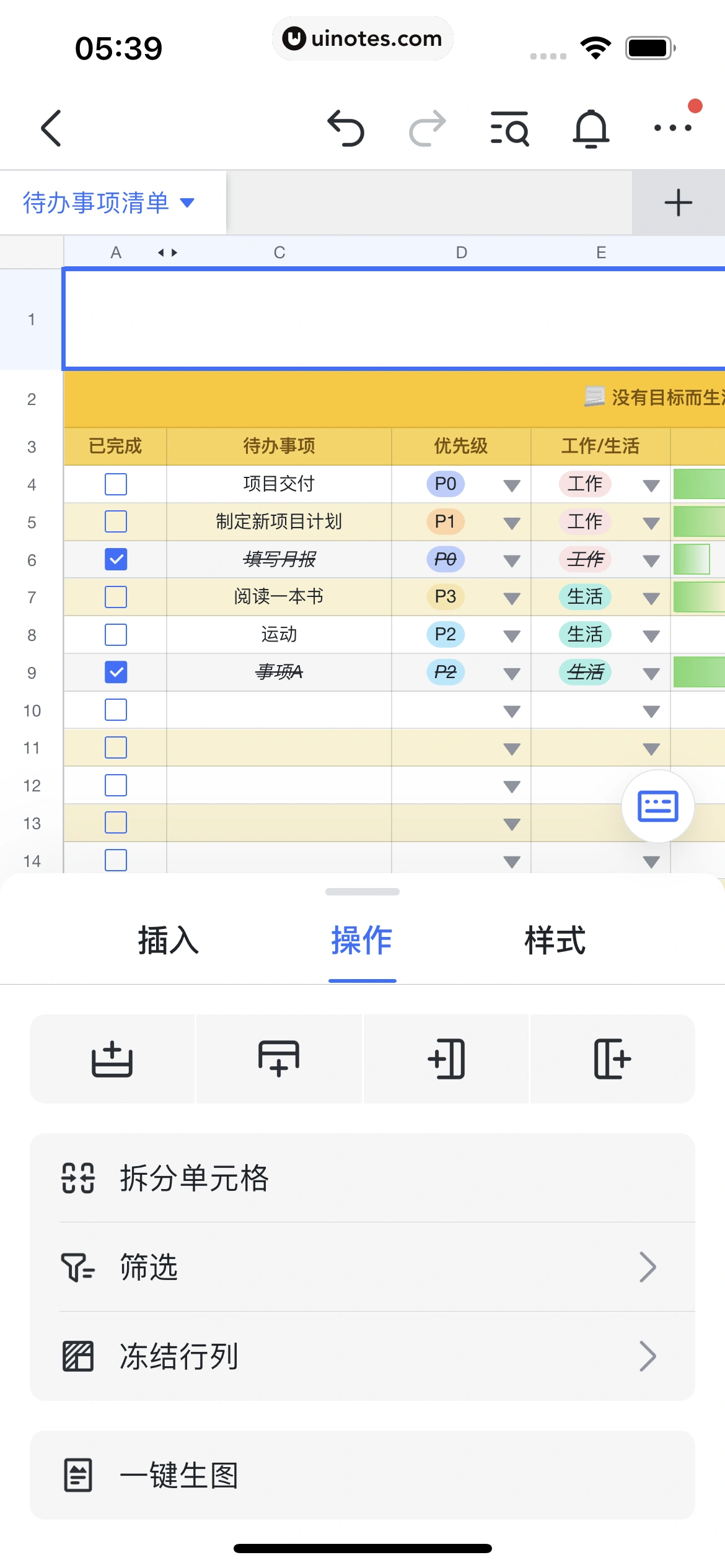Open the more options menu
725x1568 pixels.
click(x=673, y=128)
